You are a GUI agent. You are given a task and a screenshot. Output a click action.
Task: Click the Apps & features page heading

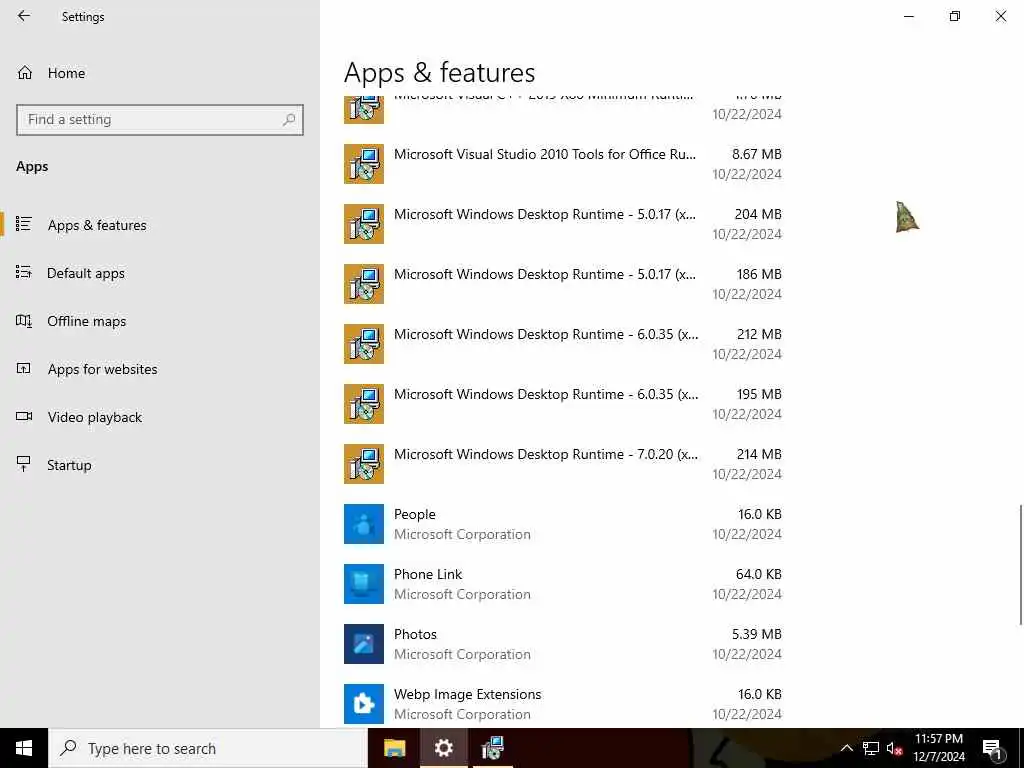pos(440,72)
